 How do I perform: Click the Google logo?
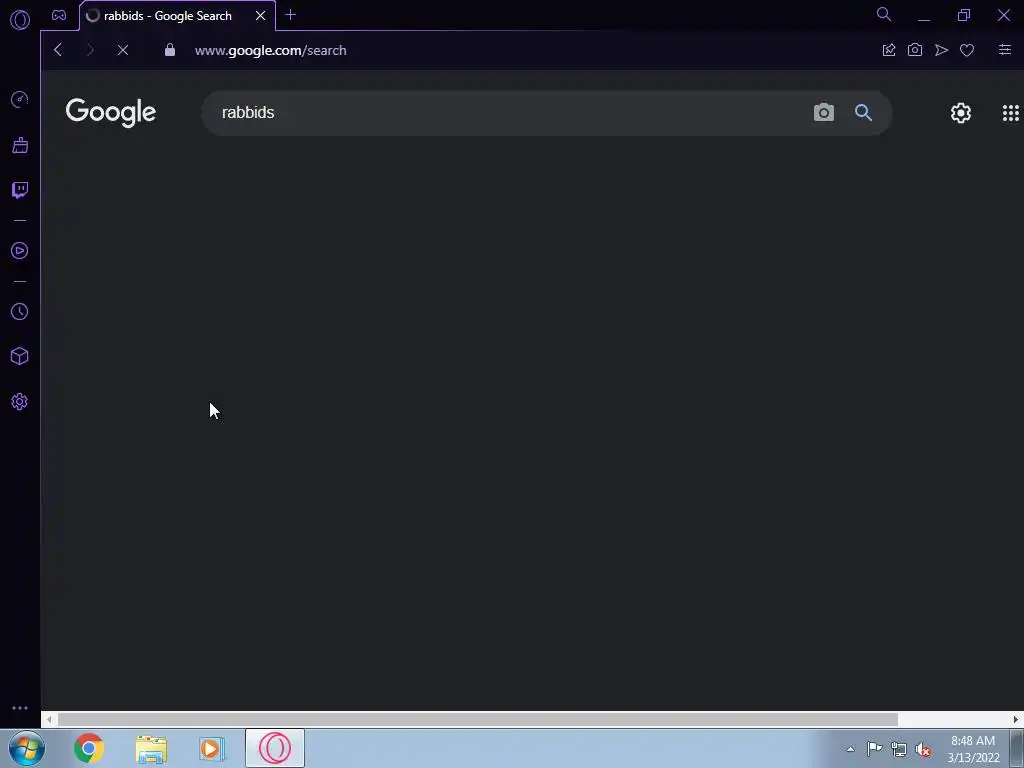tap(110, 112)
